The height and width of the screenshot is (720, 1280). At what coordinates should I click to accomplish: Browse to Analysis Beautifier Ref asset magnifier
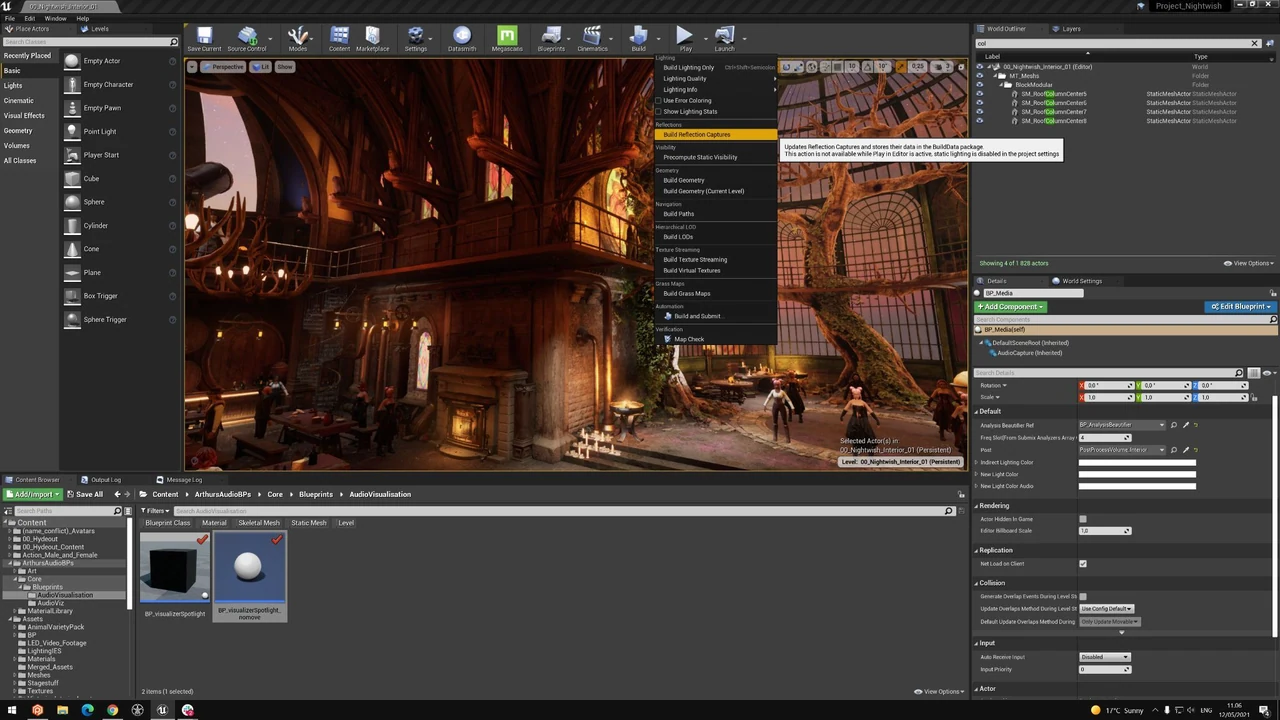coord(1174,425)
